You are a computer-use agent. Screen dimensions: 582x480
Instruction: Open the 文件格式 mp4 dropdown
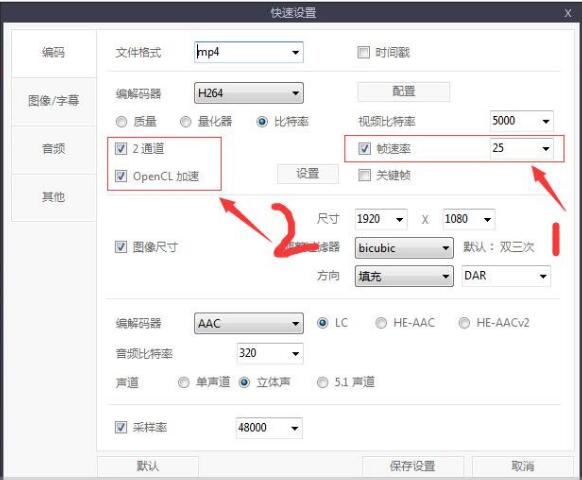tap(249, 52)
